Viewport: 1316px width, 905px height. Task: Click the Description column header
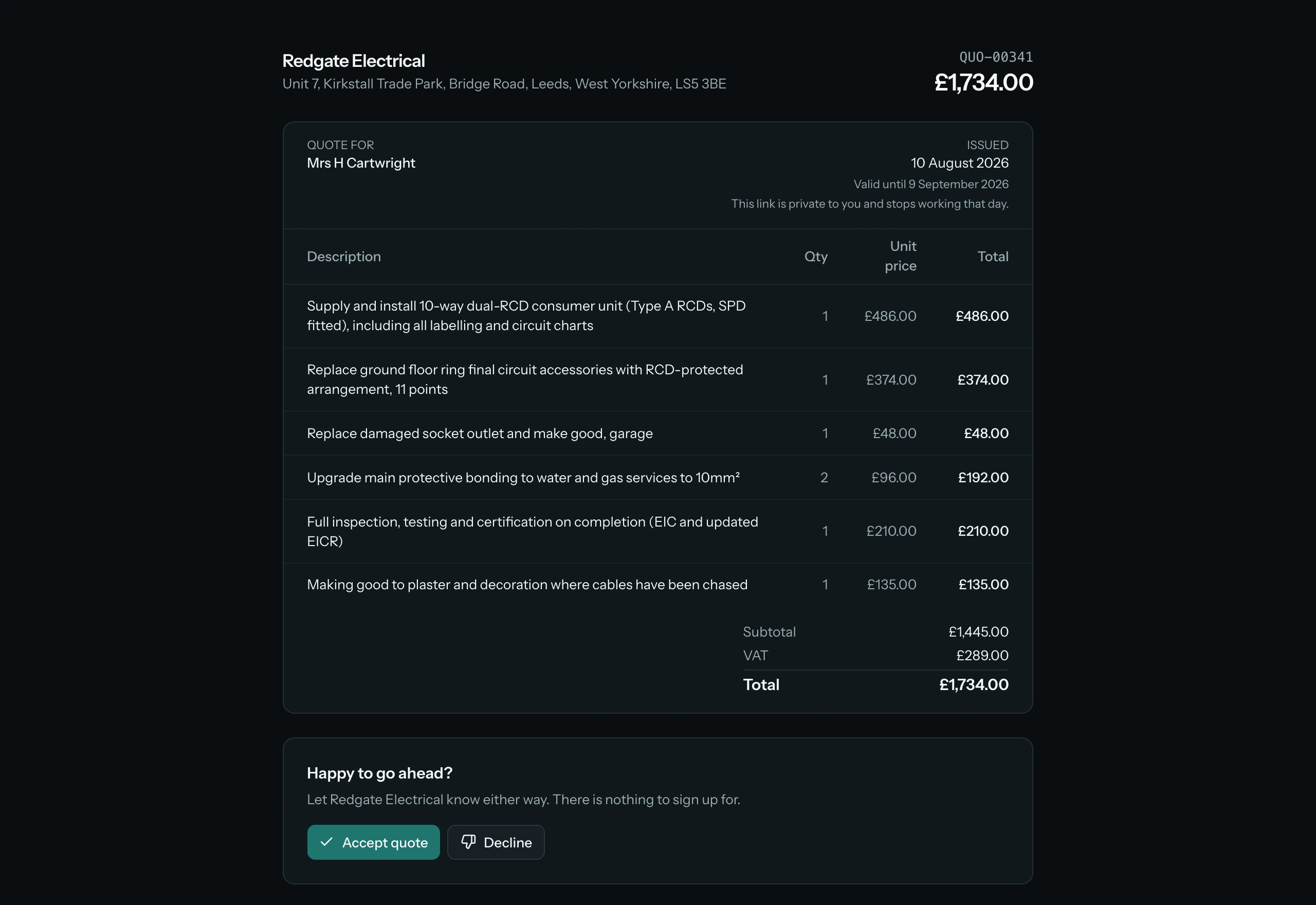344,256
